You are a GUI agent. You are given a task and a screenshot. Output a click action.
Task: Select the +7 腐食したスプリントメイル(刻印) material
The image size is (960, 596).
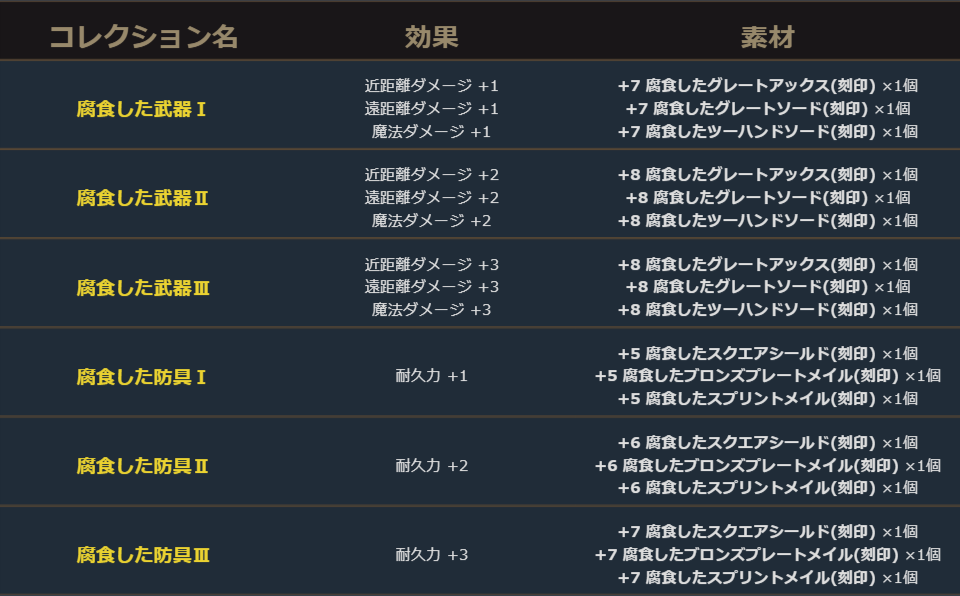[746, 577]
